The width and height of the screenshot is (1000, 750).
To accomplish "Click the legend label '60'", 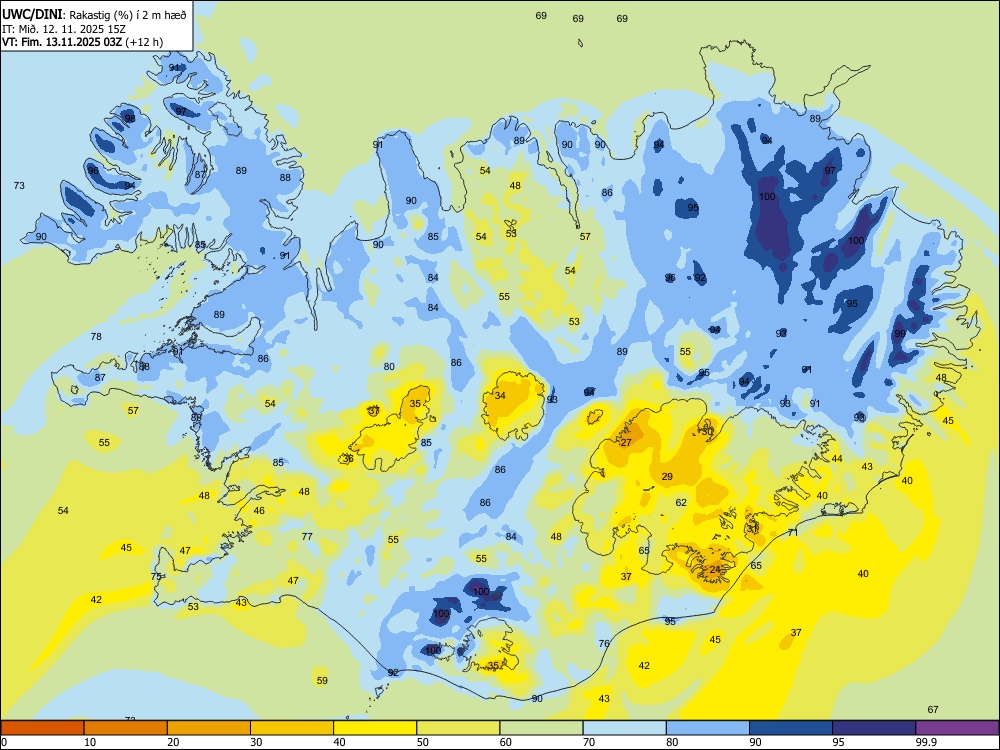I will tap(506, 742).
